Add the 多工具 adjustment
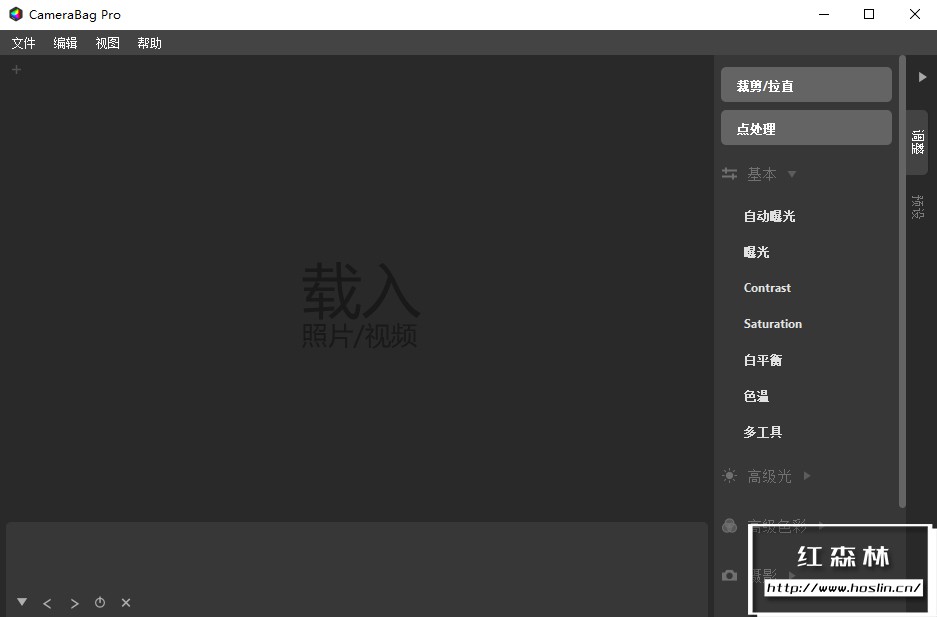The width and height of the screenshot is (937, 617). tap(763, 432)
